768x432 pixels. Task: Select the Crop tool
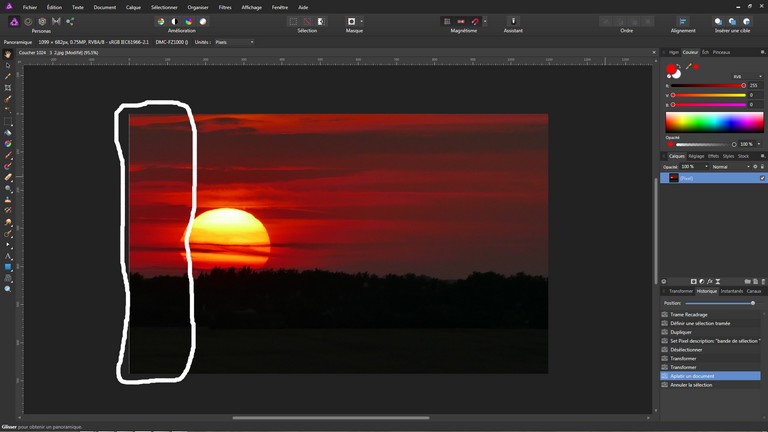tap(8, 88)
